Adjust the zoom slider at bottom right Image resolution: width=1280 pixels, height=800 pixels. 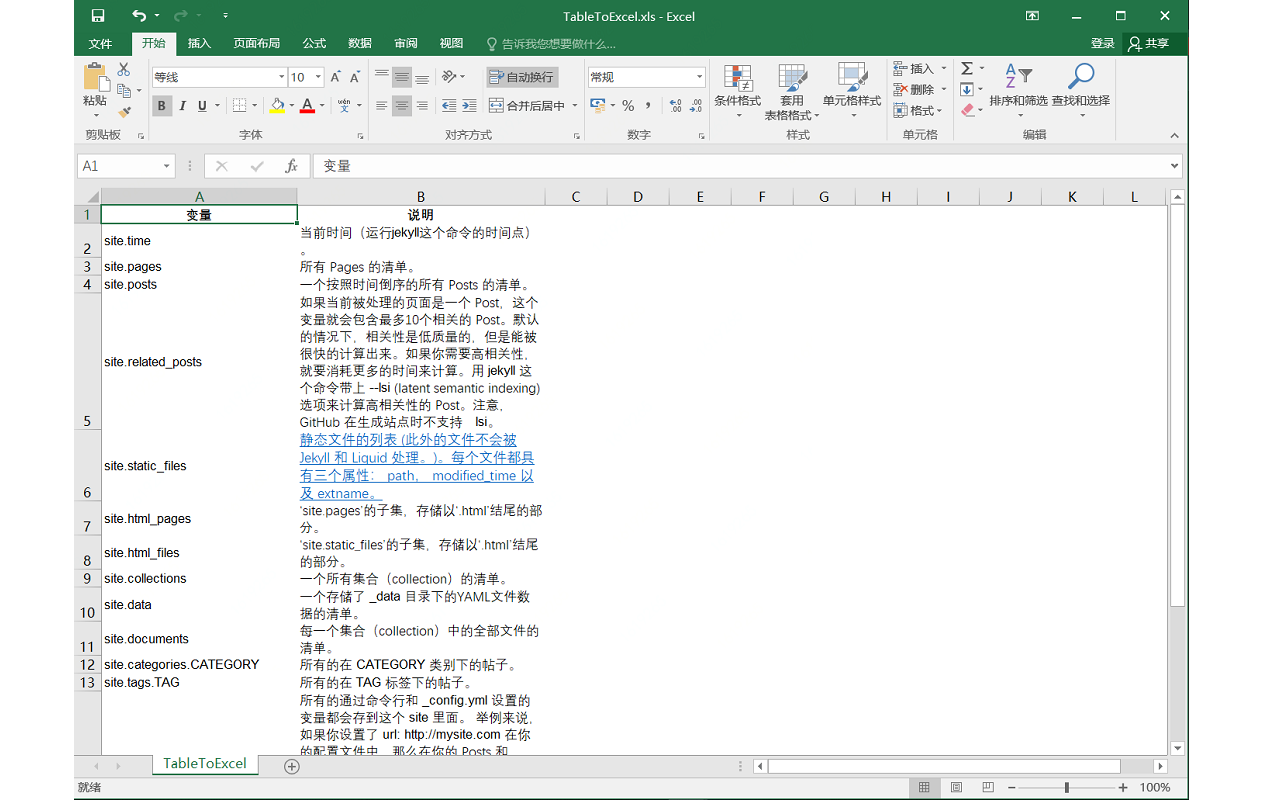coord(1067,787)
